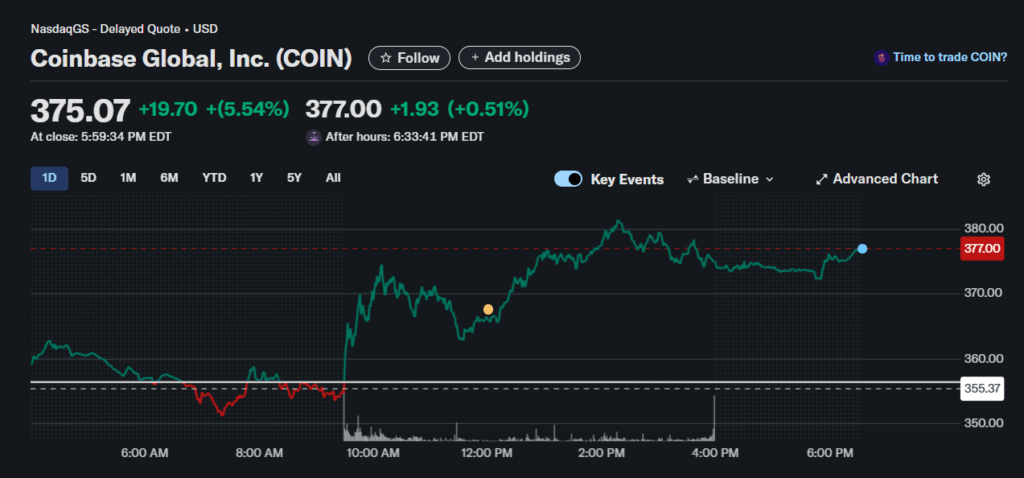Image resolution: width=1024 pixels, height=478 pixels.
Task: Click the 6:00 AM time axis label
Action: (x=144, y=453)
